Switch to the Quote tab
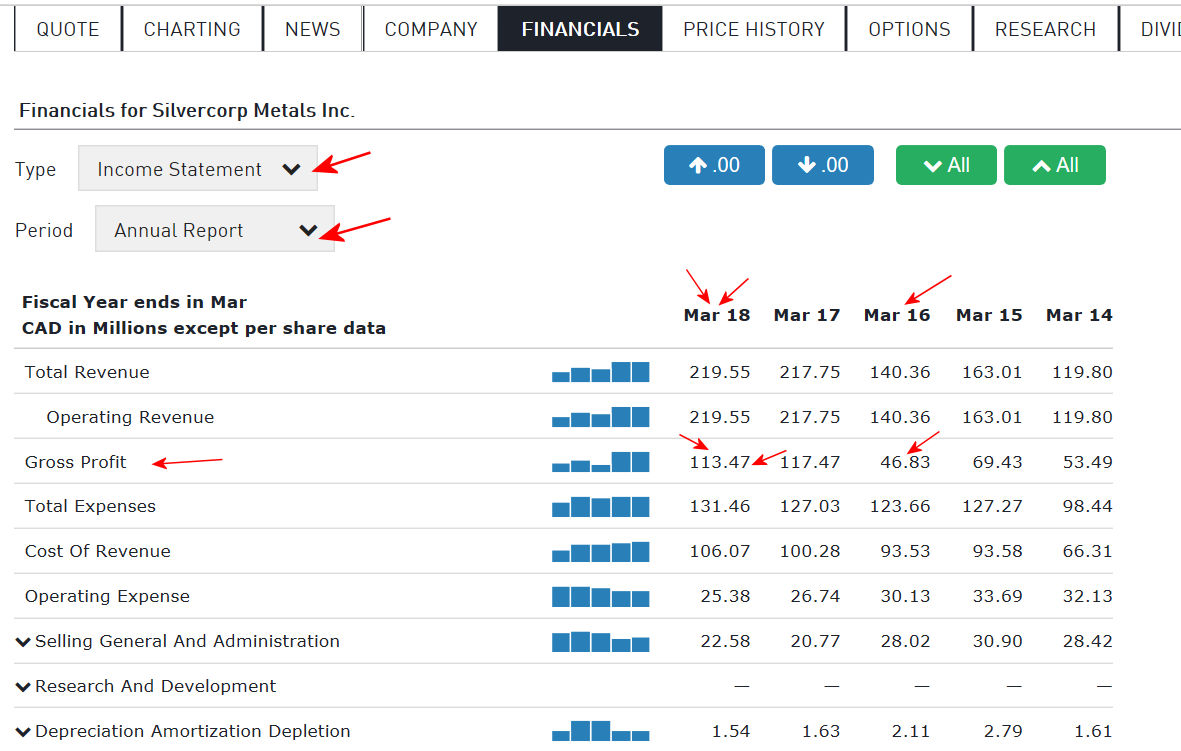The height and width of the screenshot is (751, 1181). coord(68,29)
